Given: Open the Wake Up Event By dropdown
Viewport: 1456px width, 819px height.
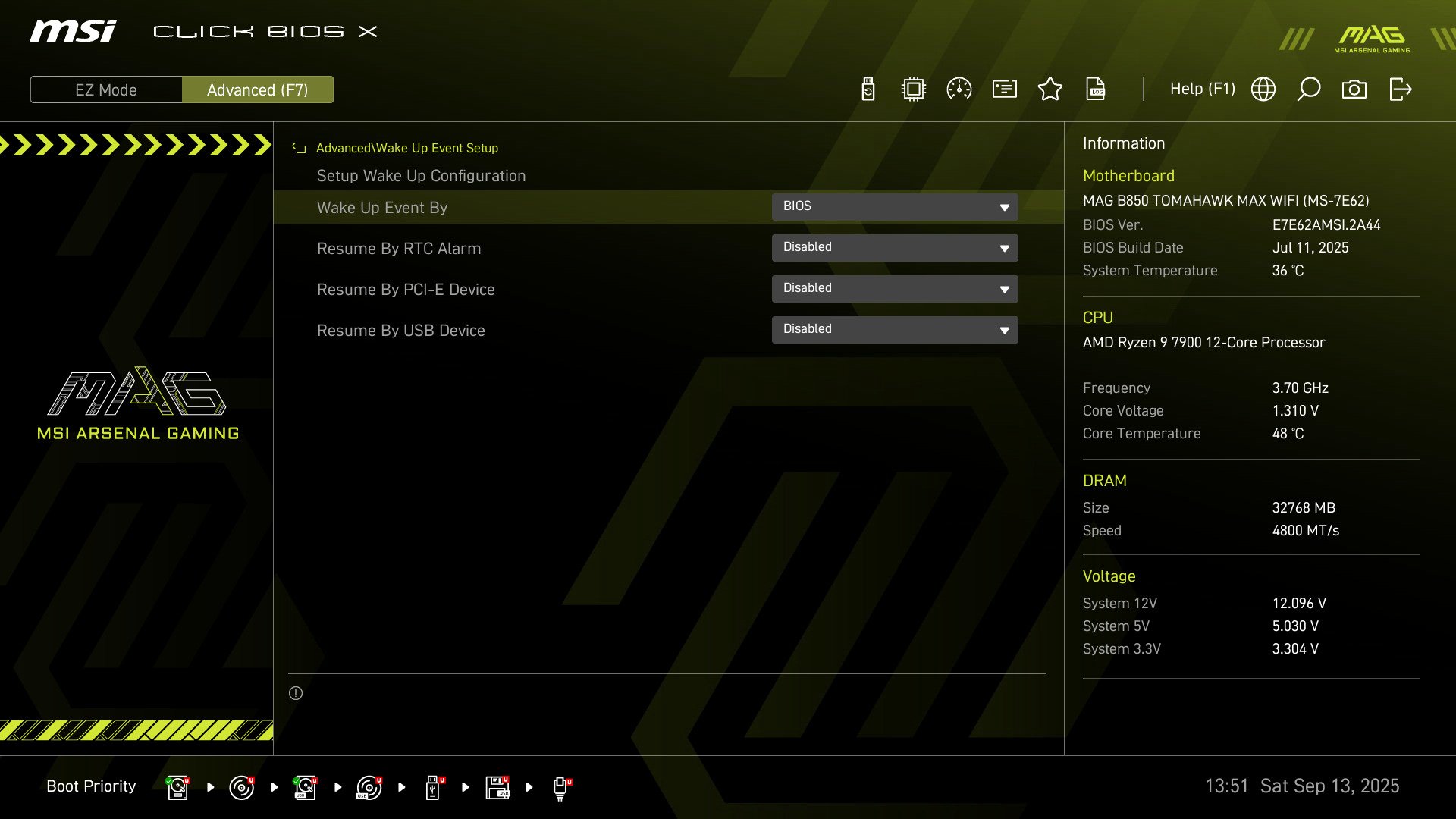Looking at the screenshot, I should pos(895,207).
